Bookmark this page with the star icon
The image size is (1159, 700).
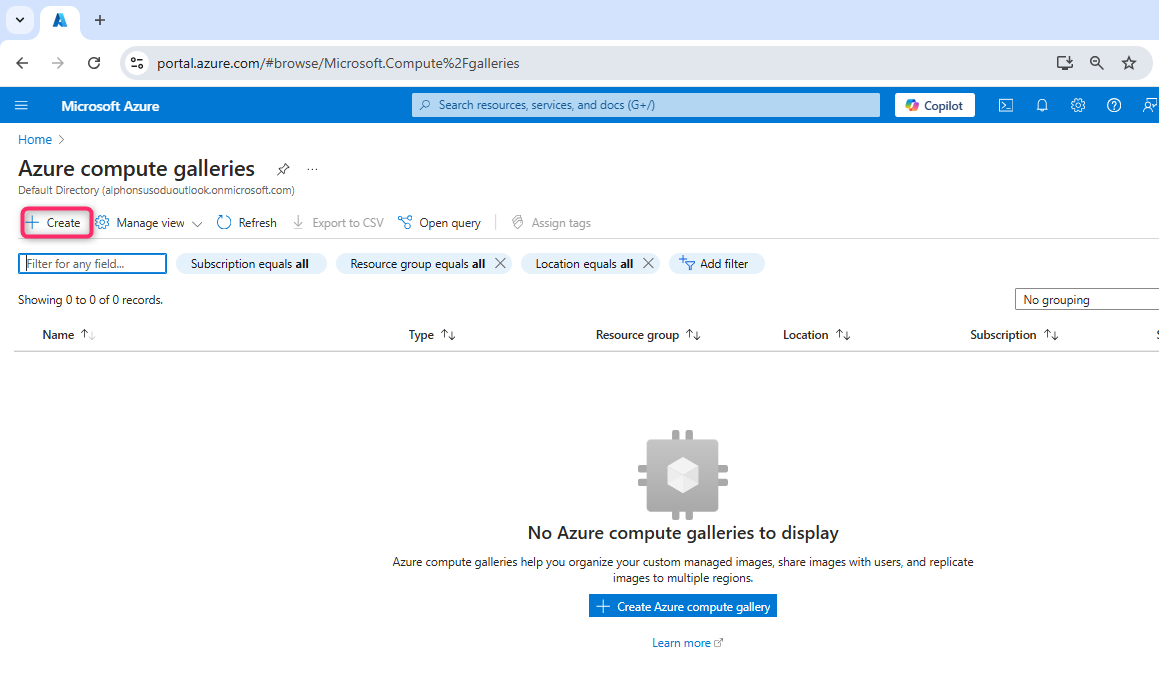1129,64
